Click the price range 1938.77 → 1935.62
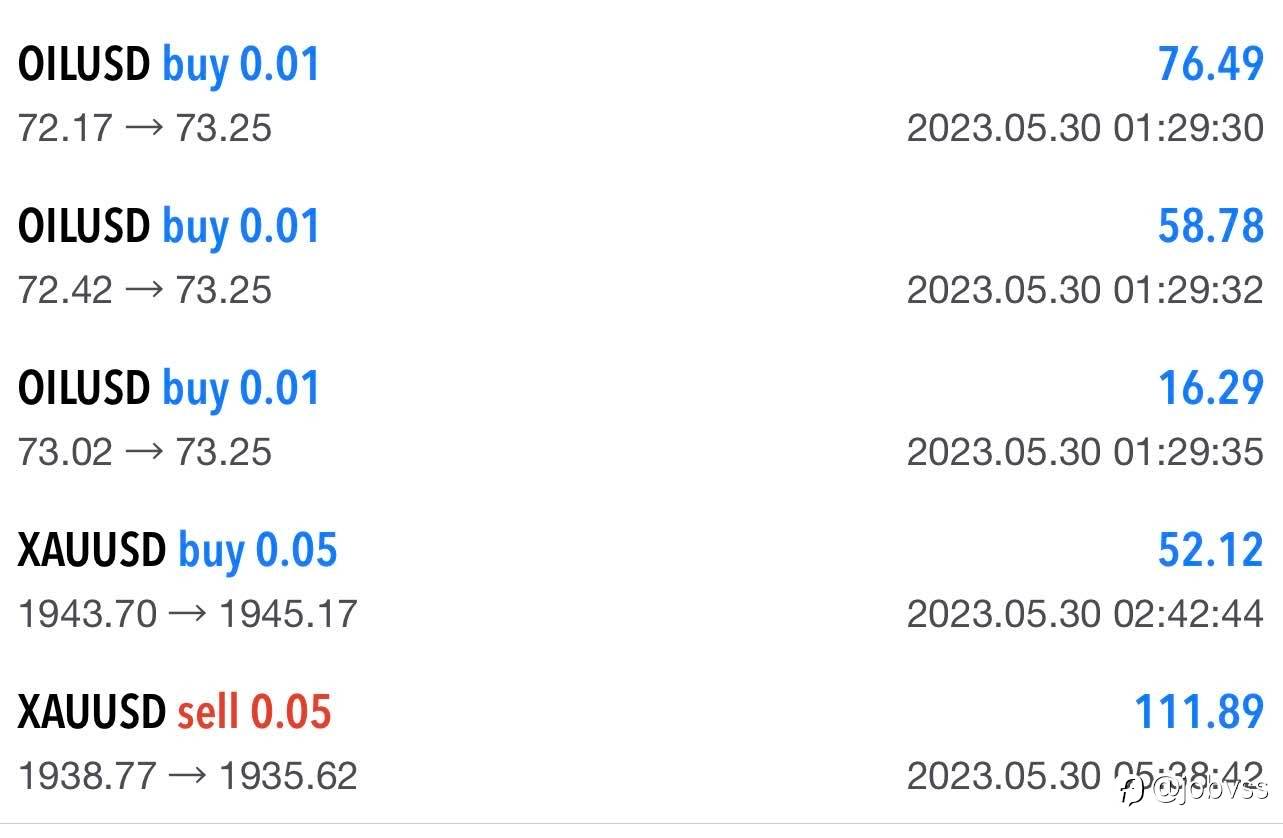The width and height of the screenshot is (1283, 838). (x=188, y=776)
